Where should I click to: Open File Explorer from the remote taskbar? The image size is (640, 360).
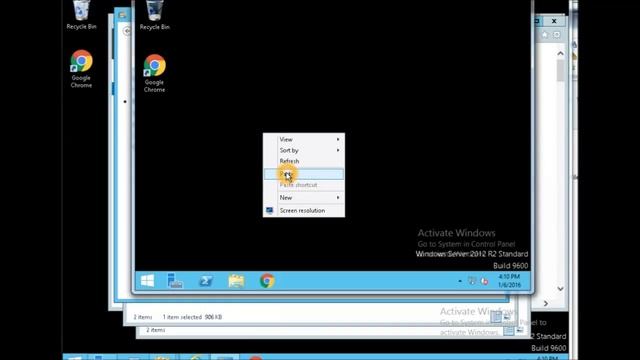[x=236, y=281]
